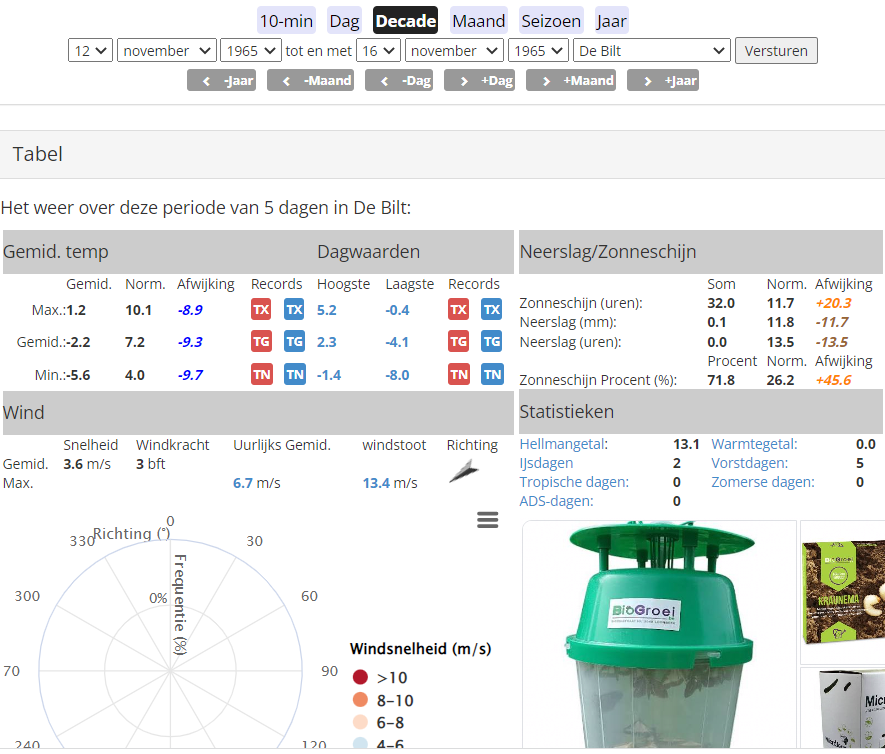Toggle the 6–8 m/s legend series
Screen dimensions: 885x754
tap(378, 722)
